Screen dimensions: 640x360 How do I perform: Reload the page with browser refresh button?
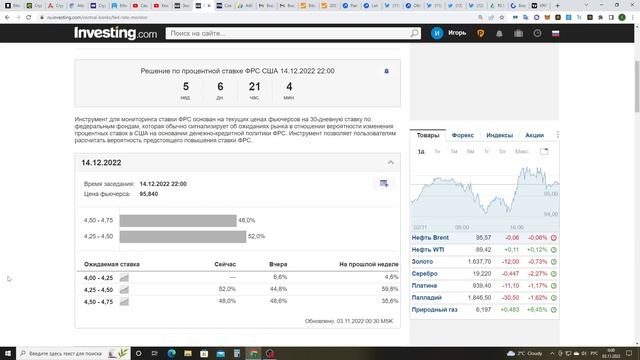point(29,18)
